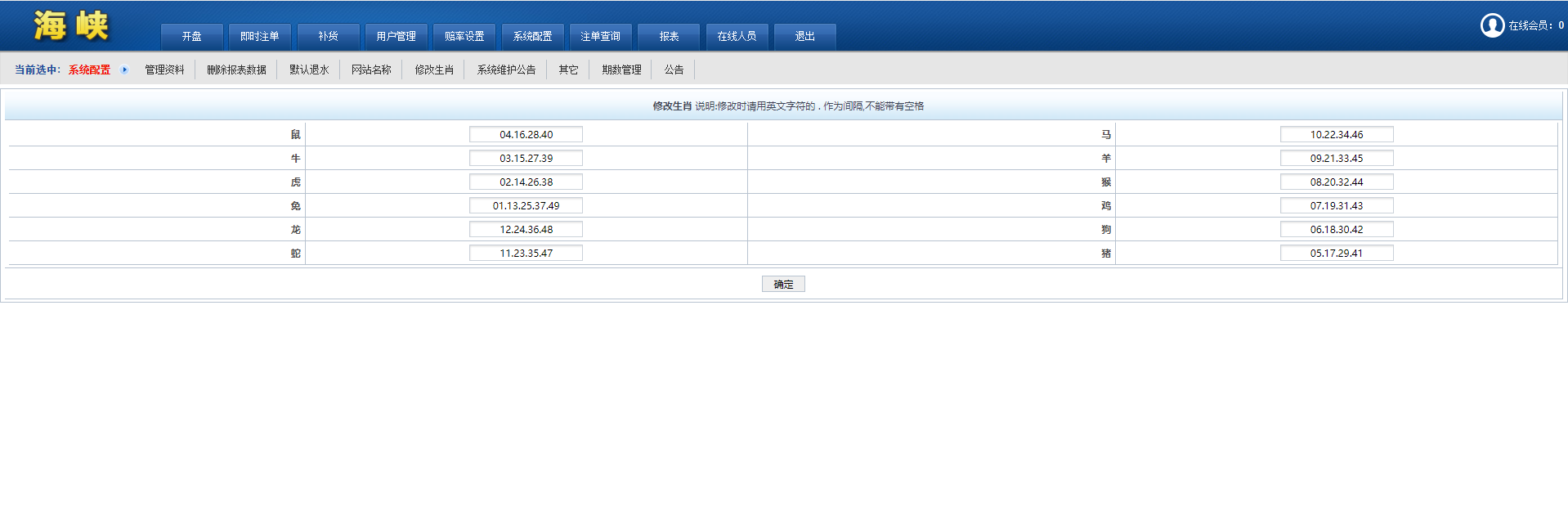
Task: Open the 管理资料 submenu link
Action: 164,70
